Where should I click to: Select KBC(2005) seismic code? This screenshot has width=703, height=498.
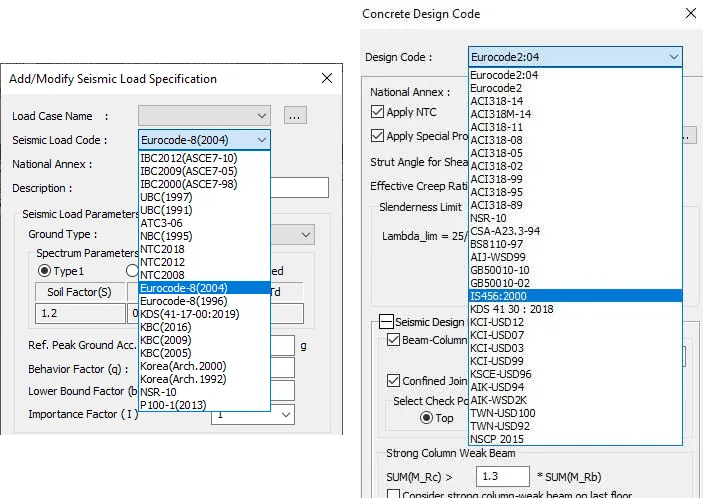point(204,353)
